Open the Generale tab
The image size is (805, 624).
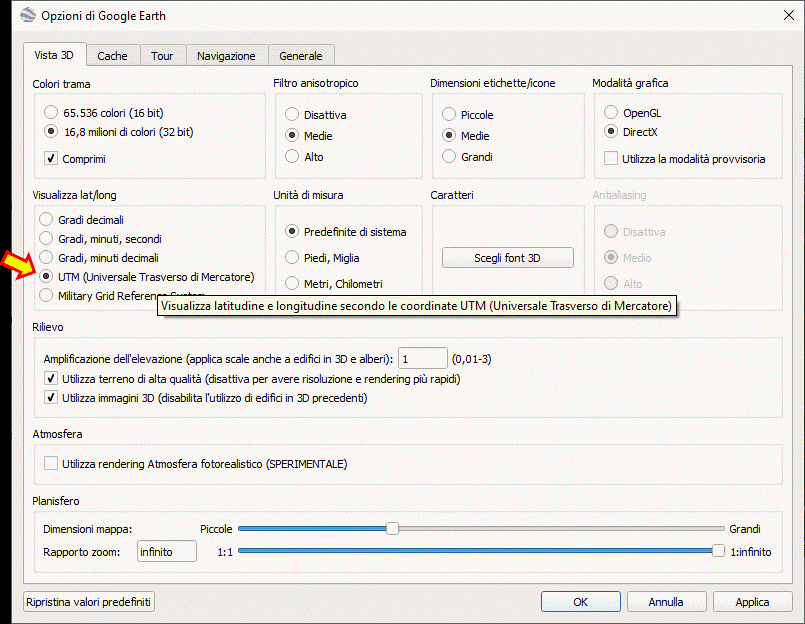[x=301, y=56]
